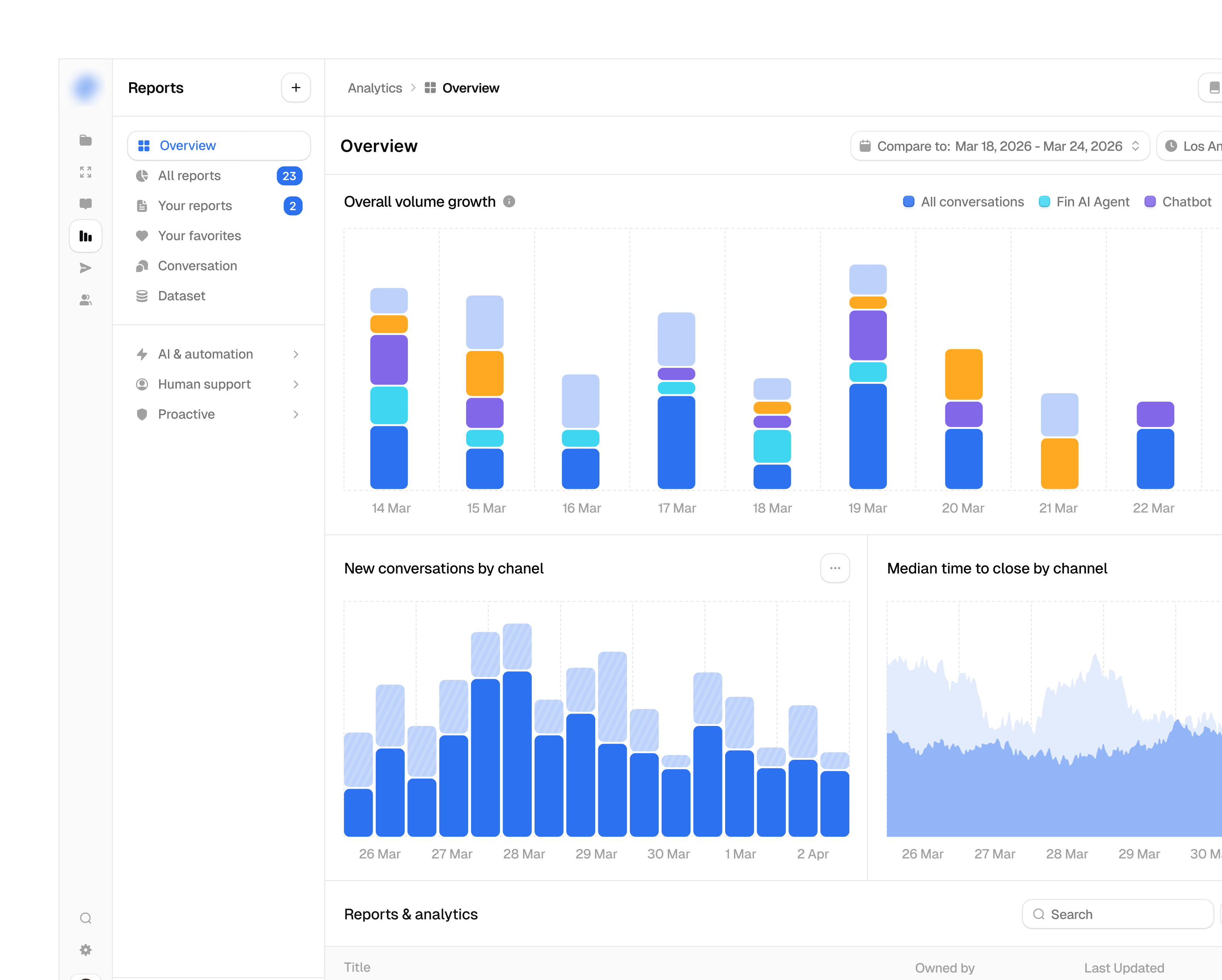This screenshot has width=1222, height=980.
Task: Open the Compare to date range dropdown
Action: click(x=1000, y=146)
